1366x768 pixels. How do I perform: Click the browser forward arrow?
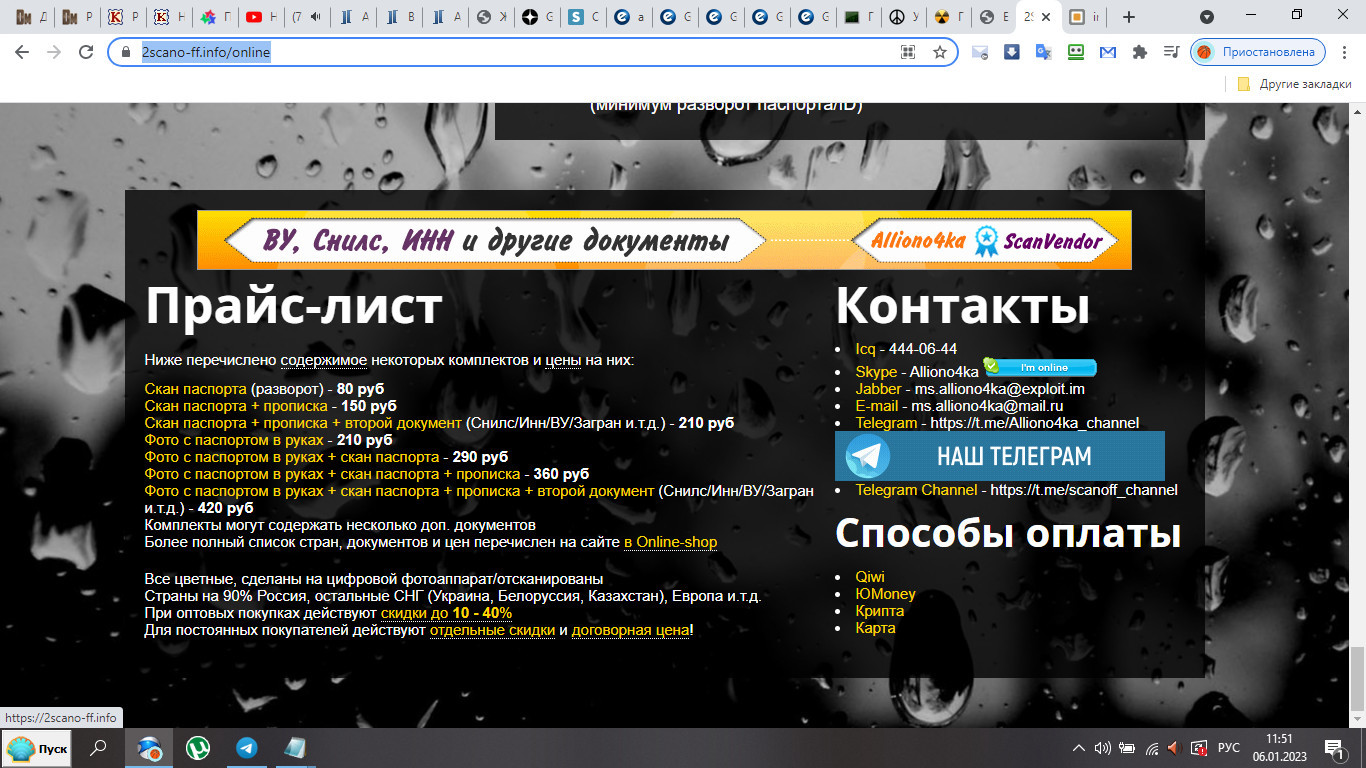pyautogui.click(x=54, y=52)
